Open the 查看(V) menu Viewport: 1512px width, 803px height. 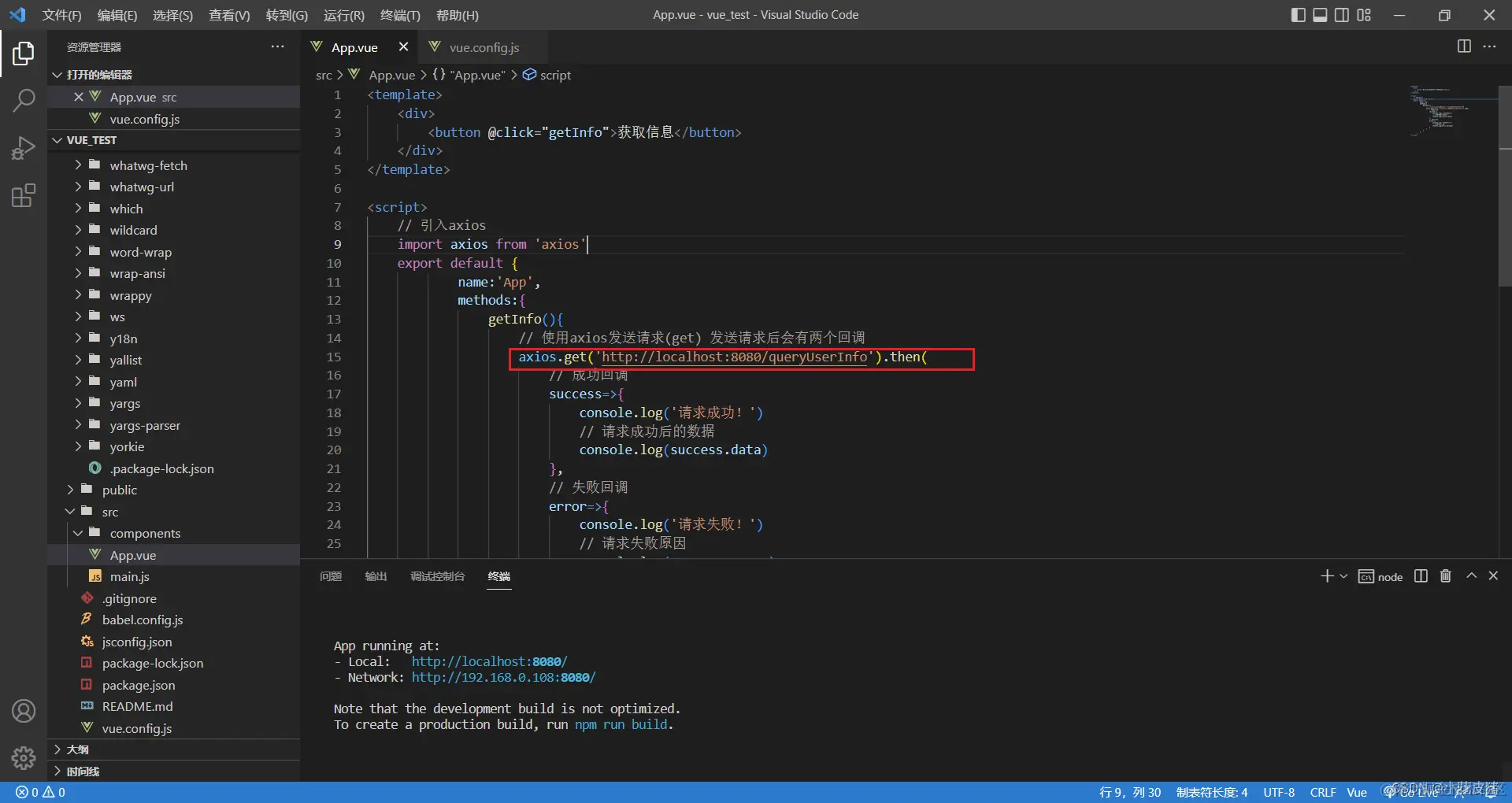tap(229, 15)
